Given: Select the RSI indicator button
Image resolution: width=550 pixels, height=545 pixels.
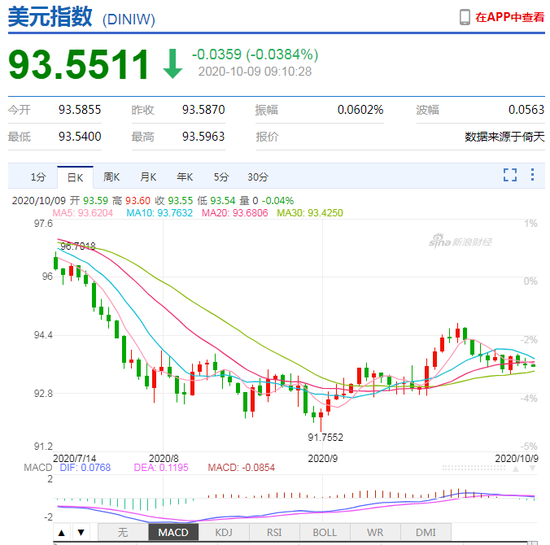Looking at the screenshot, I should 274,533.
